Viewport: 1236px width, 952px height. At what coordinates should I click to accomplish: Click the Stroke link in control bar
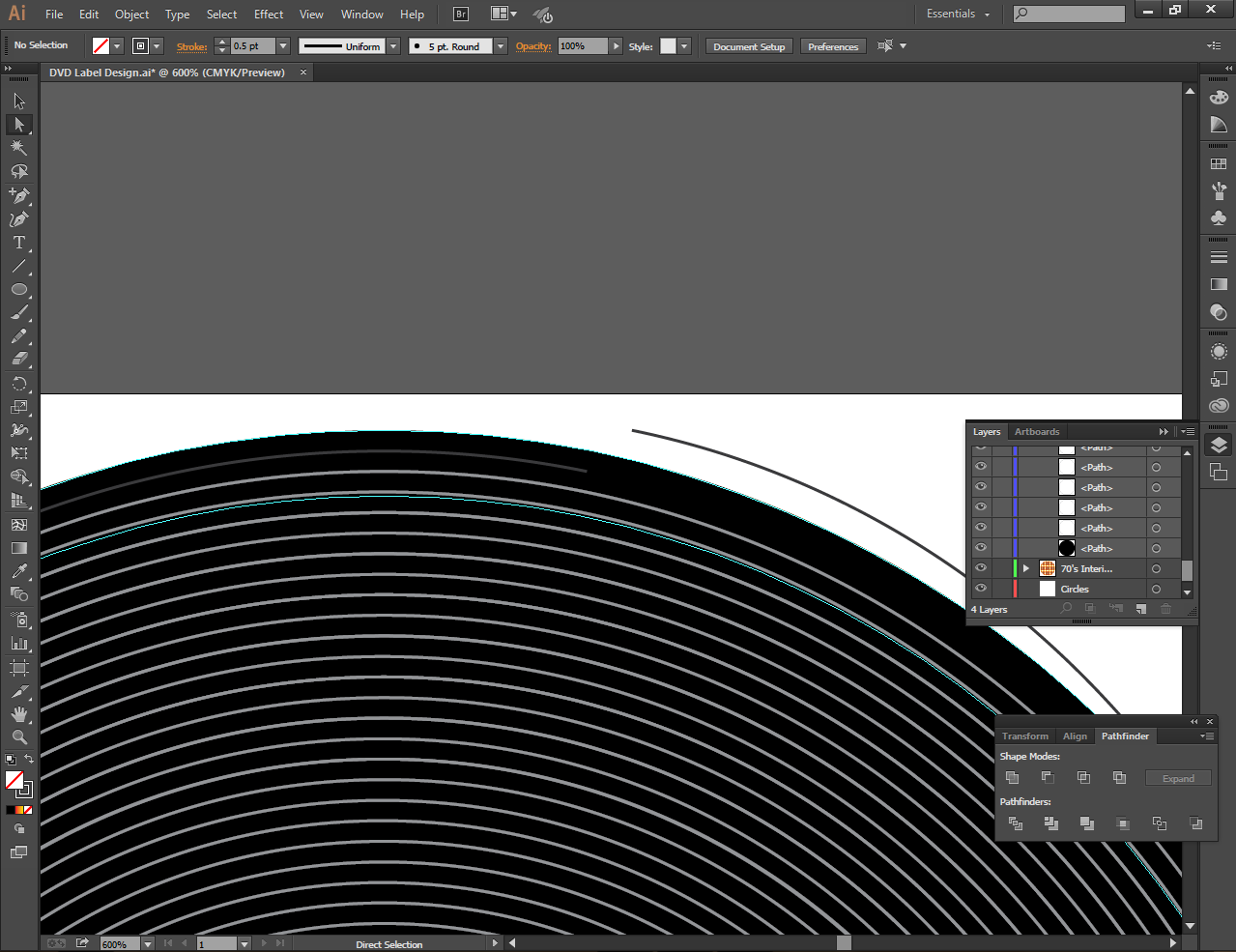click(191, 46)
